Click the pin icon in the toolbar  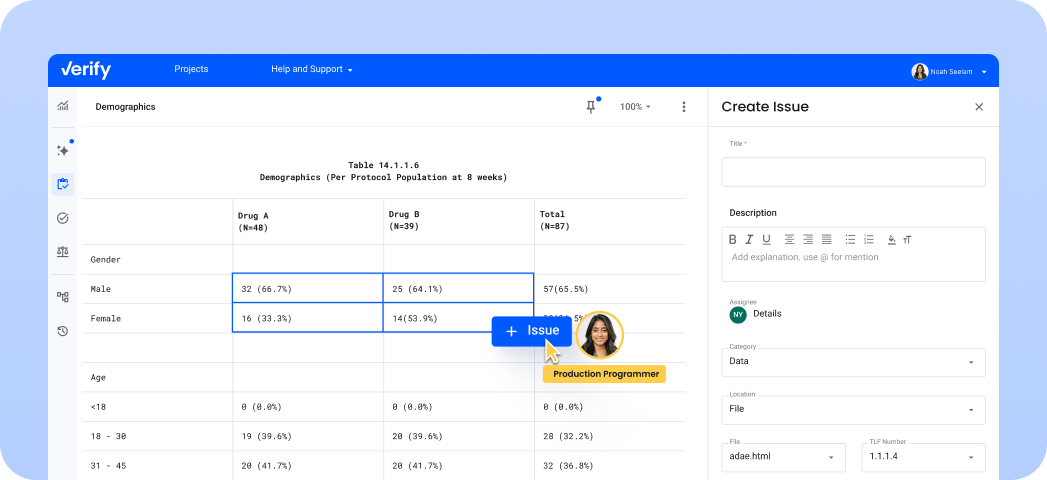(x=591, y=107)
